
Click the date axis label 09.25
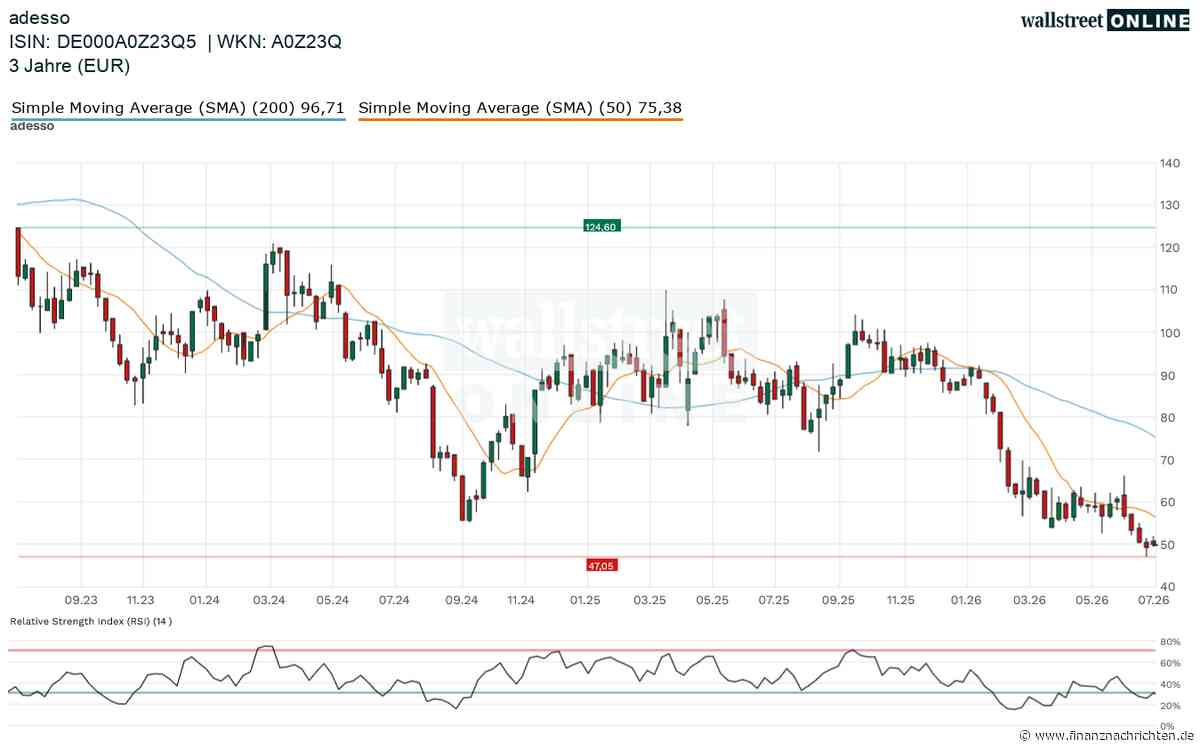pos(839,600)
